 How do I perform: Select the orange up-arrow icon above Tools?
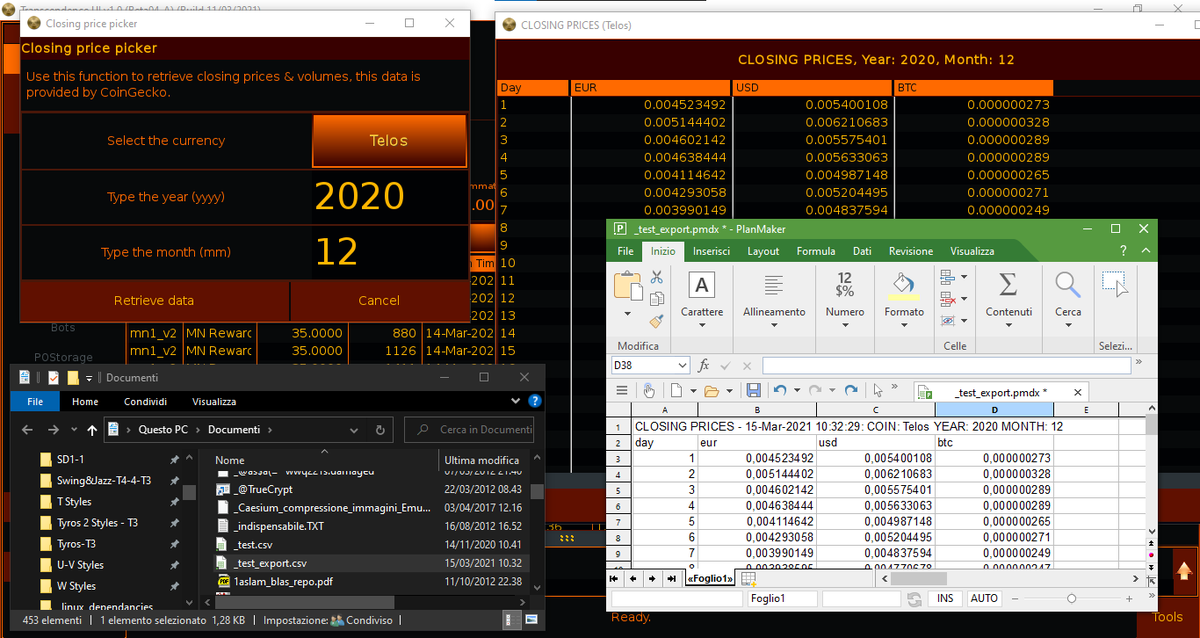tap(1185, 572)
